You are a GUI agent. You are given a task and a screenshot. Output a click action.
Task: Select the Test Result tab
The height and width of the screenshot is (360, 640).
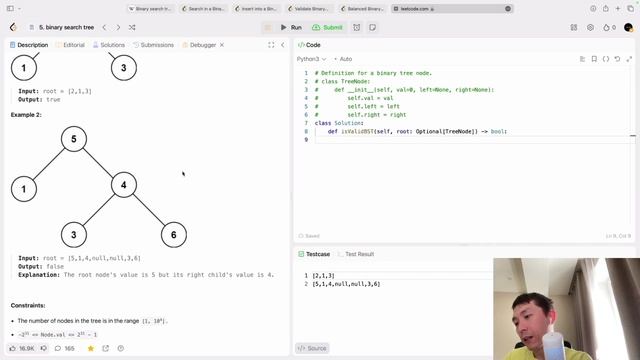(x=356, y=254)
